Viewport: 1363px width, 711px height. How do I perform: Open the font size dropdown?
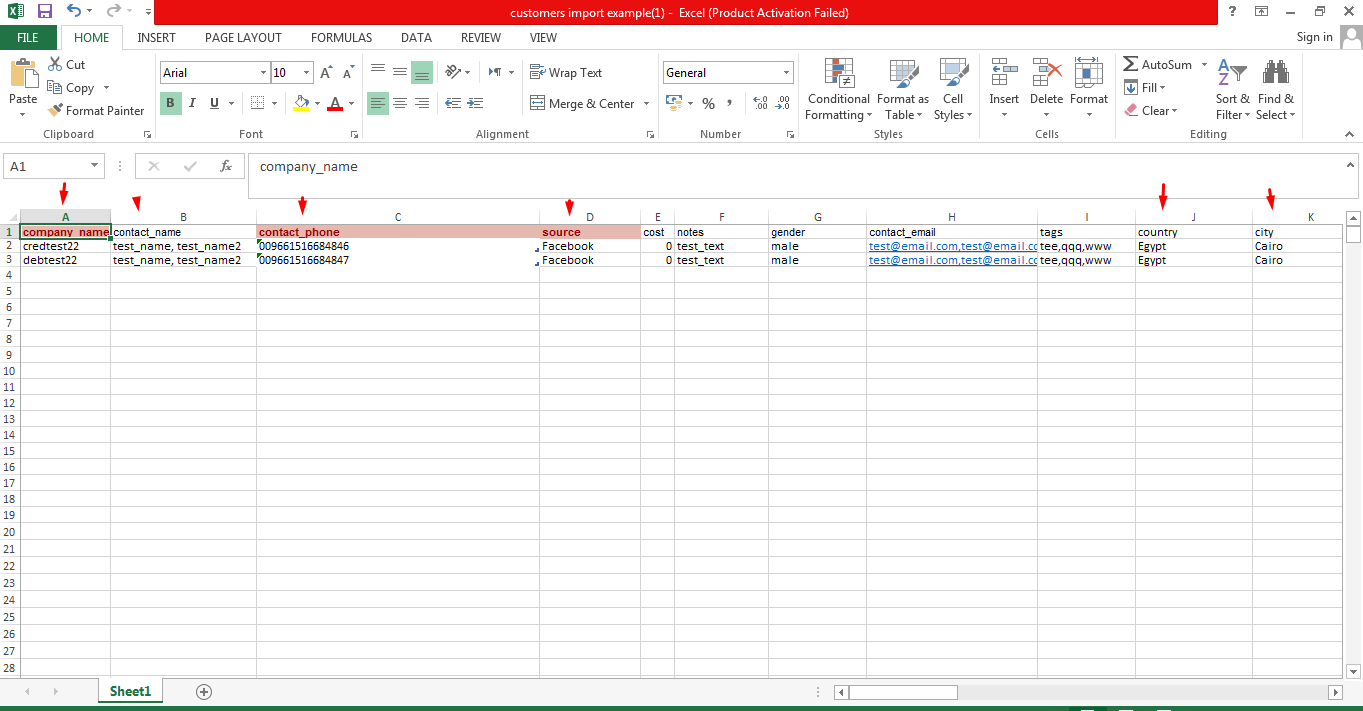click(x=307, y=73)
